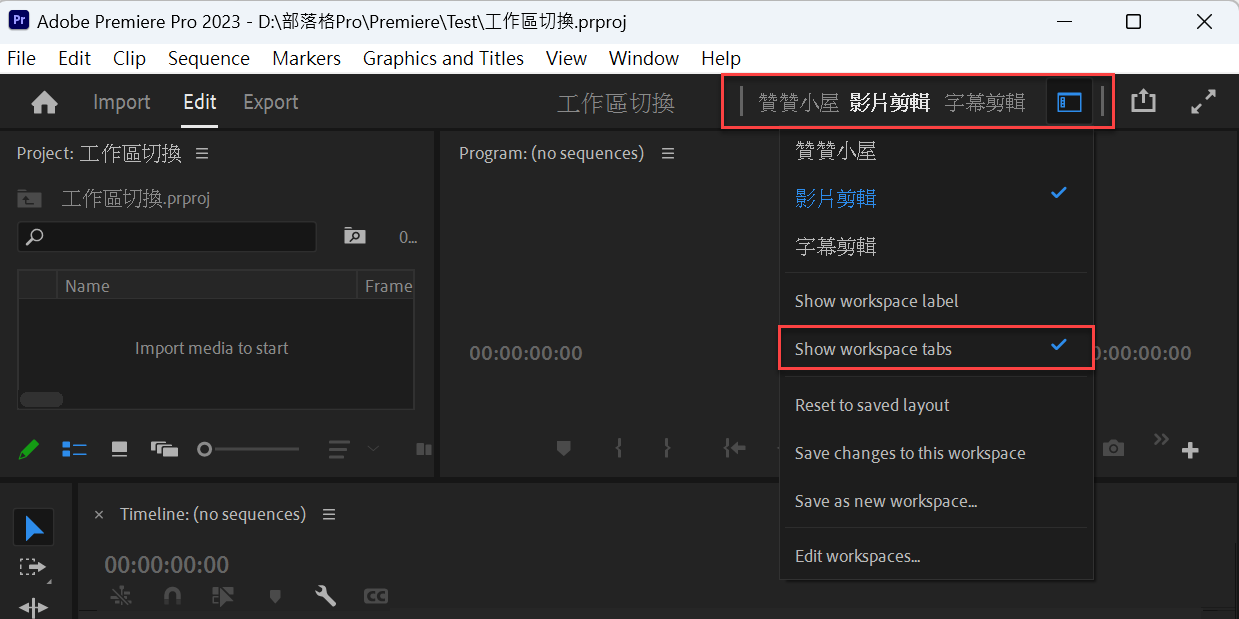The image size is (1239, 619).
Task: Open Caption track options CC icon
Action: click(x=376, y=597)
